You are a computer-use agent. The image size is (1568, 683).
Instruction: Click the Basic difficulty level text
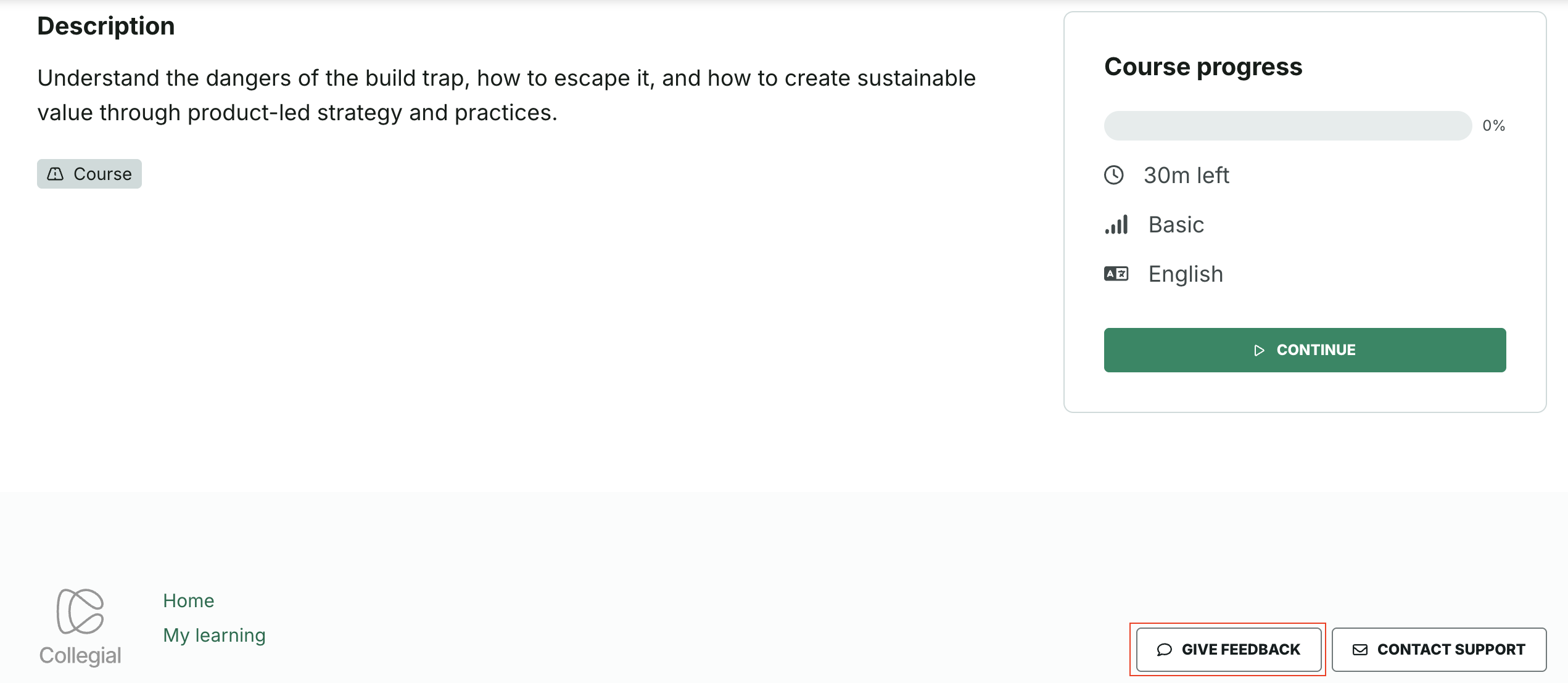(1176, 224)
